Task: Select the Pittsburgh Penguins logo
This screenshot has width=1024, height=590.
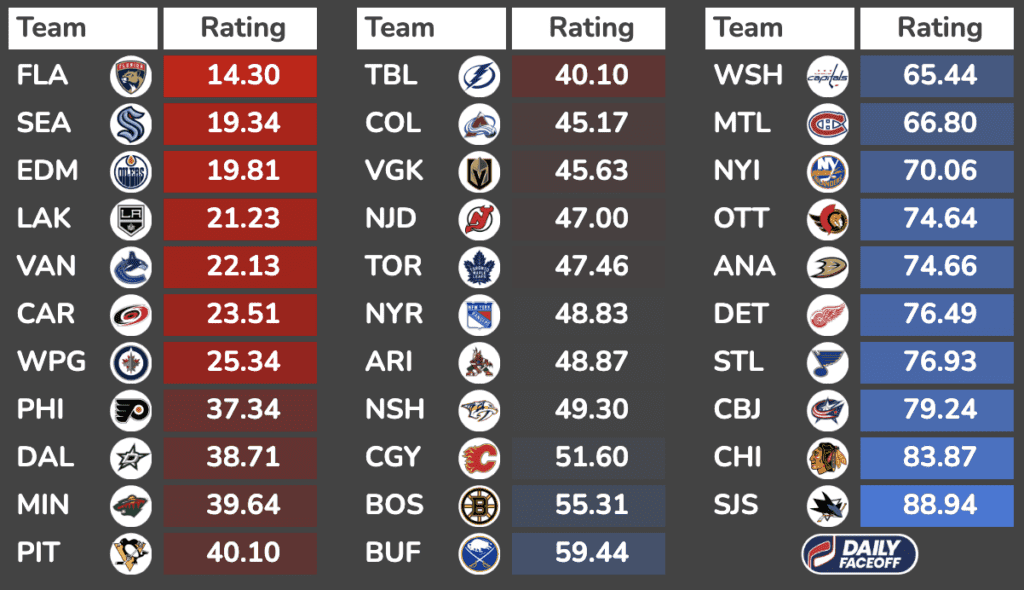Action: pyautogui.click(x=131, y=554)
